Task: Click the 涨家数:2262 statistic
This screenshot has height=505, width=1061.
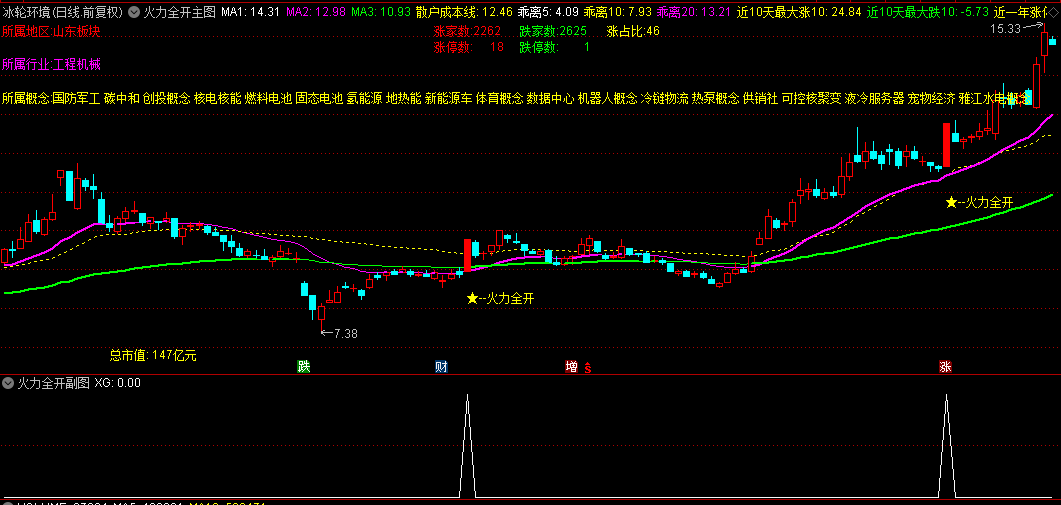Action: click(467, 30)
